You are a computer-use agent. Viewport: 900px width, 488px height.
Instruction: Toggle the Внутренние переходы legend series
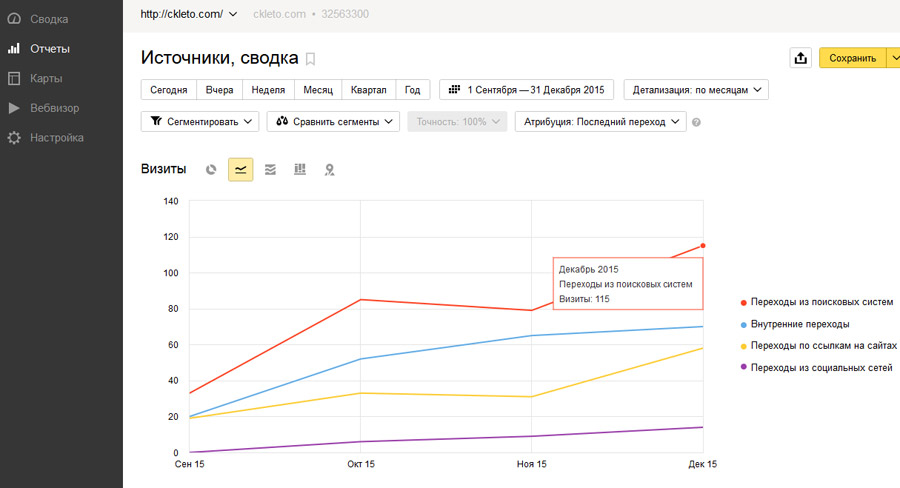point(799,324)
